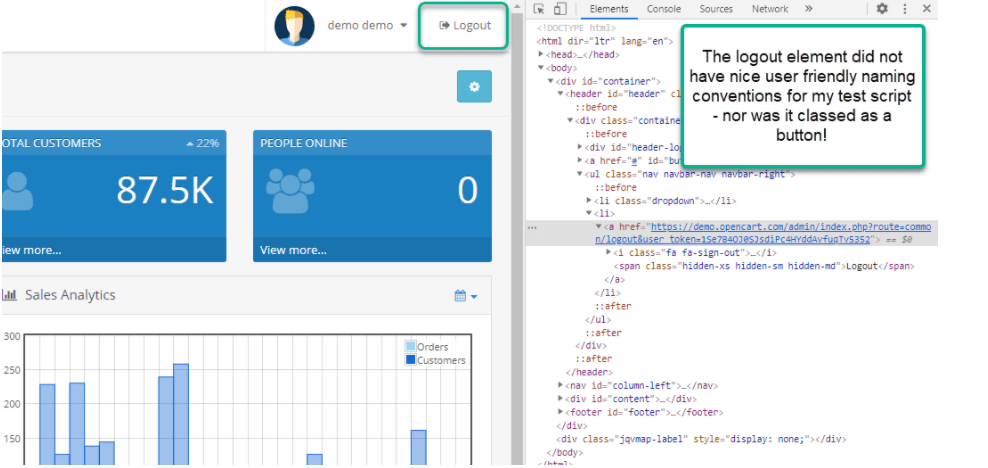Open the demo demo user dropdown
988x468 pixels.
click(x=367, y=25)
